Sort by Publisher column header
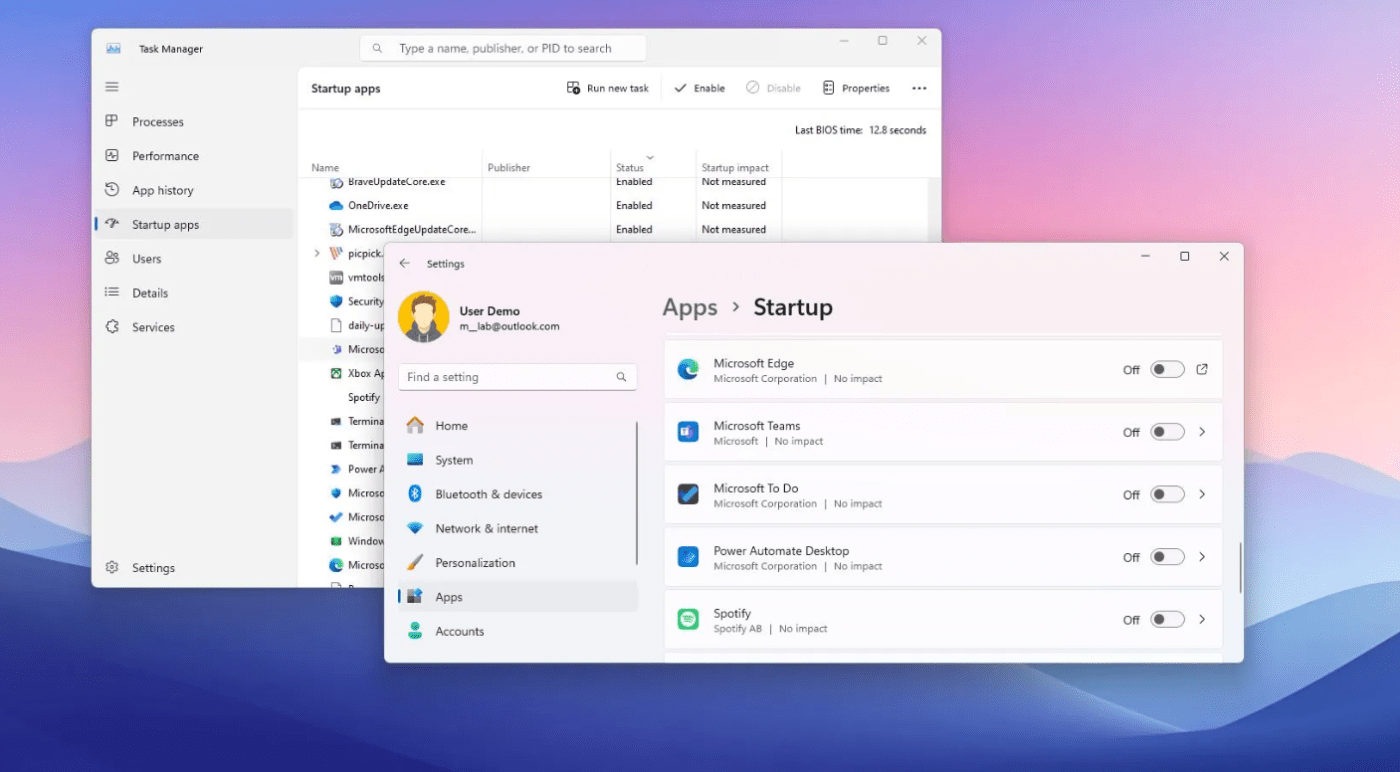 tap(509, 168)
